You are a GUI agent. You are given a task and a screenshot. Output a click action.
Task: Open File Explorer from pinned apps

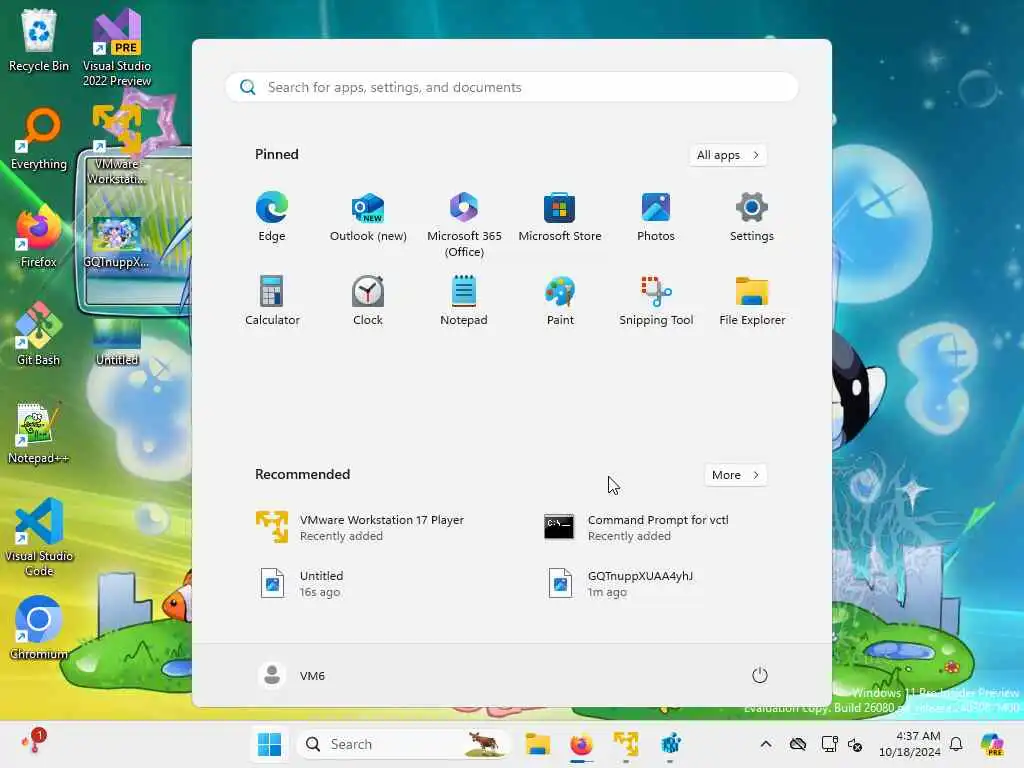(752, 301)
